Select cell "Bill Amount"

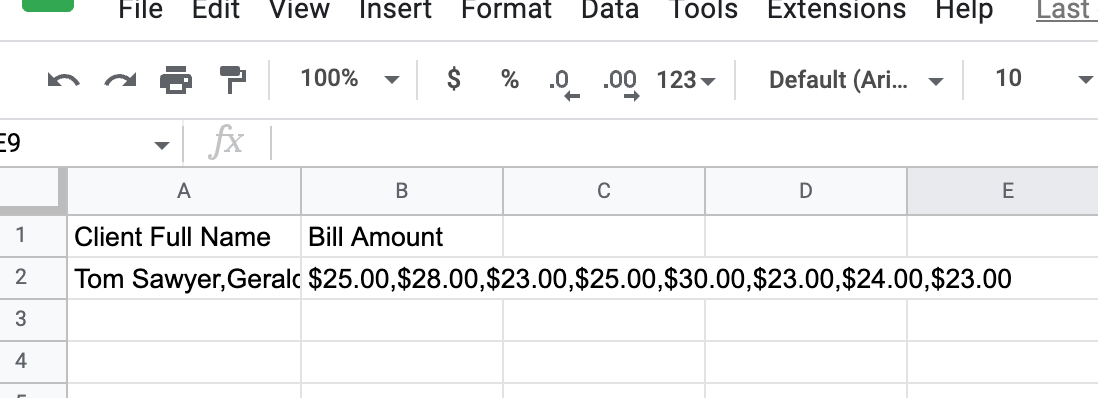[x=402, y=236]
